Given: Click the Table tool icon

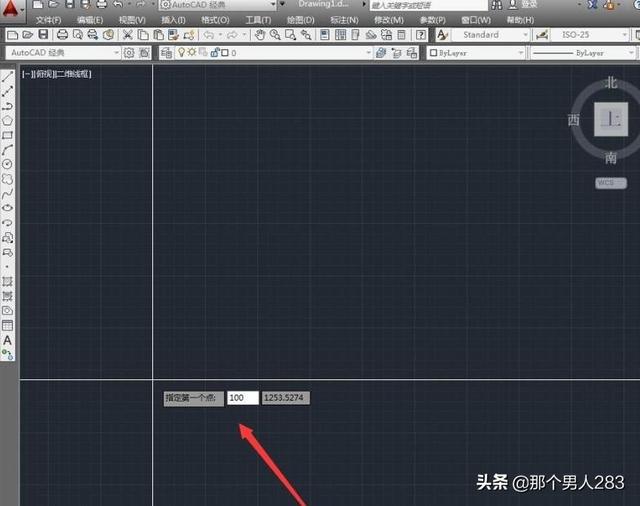Looking at the screenshot, I should pos(8,325).
